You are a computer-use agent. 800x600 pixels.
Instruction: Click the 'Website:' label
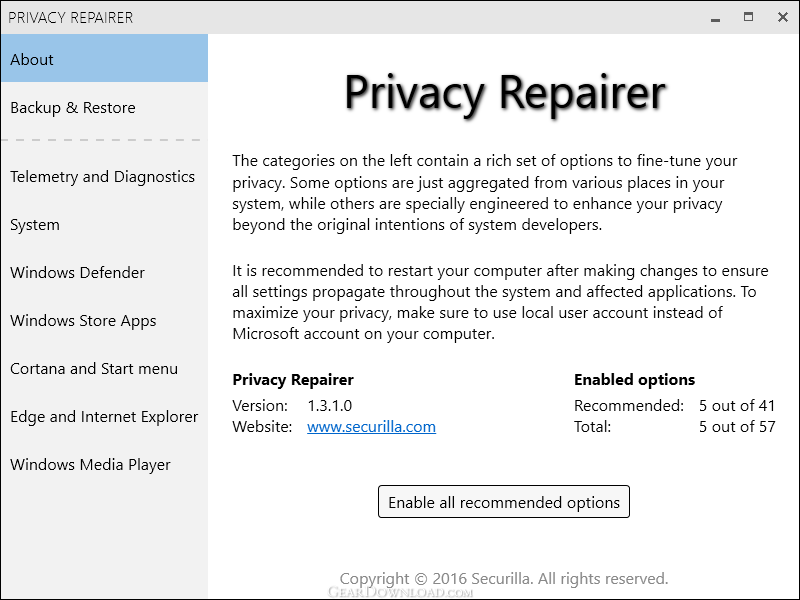point(262,427)
